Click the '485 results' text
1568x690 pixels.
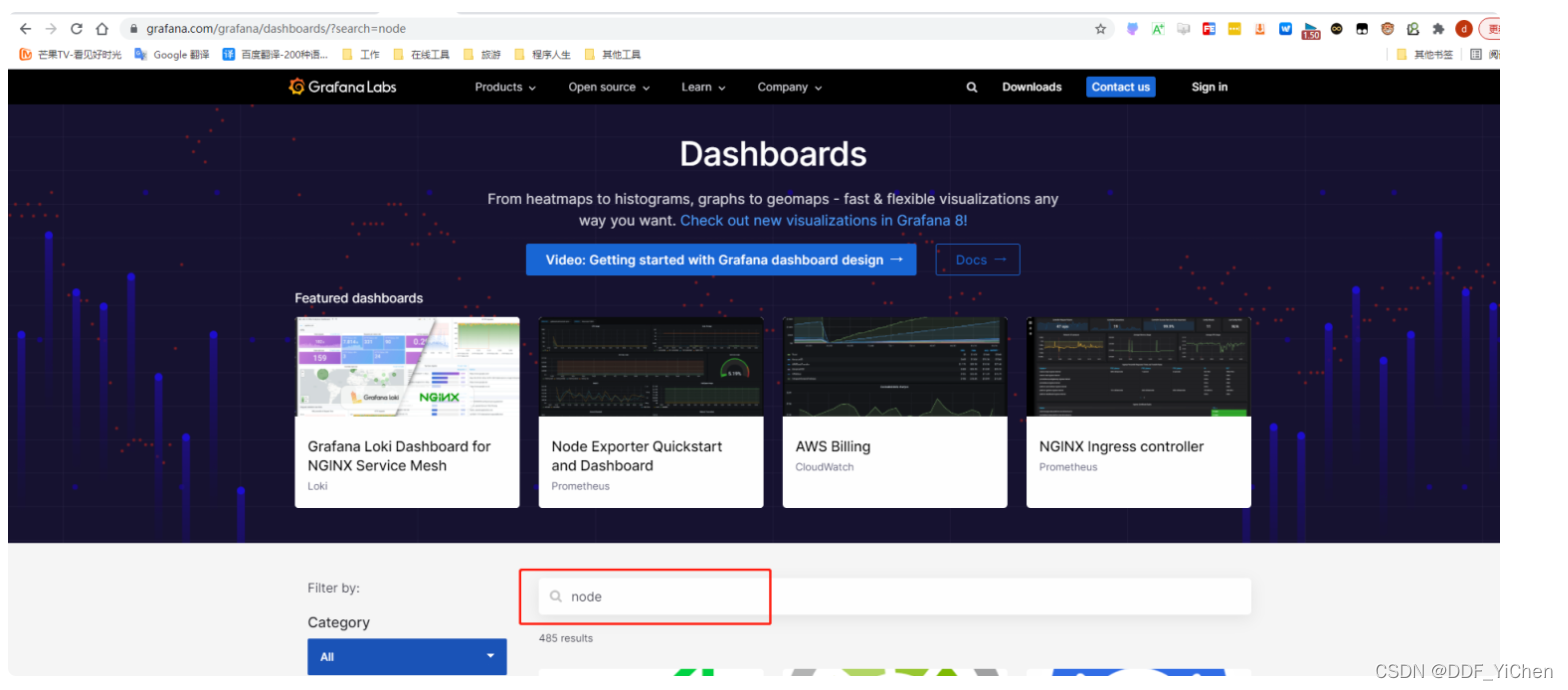pos(566,638)
